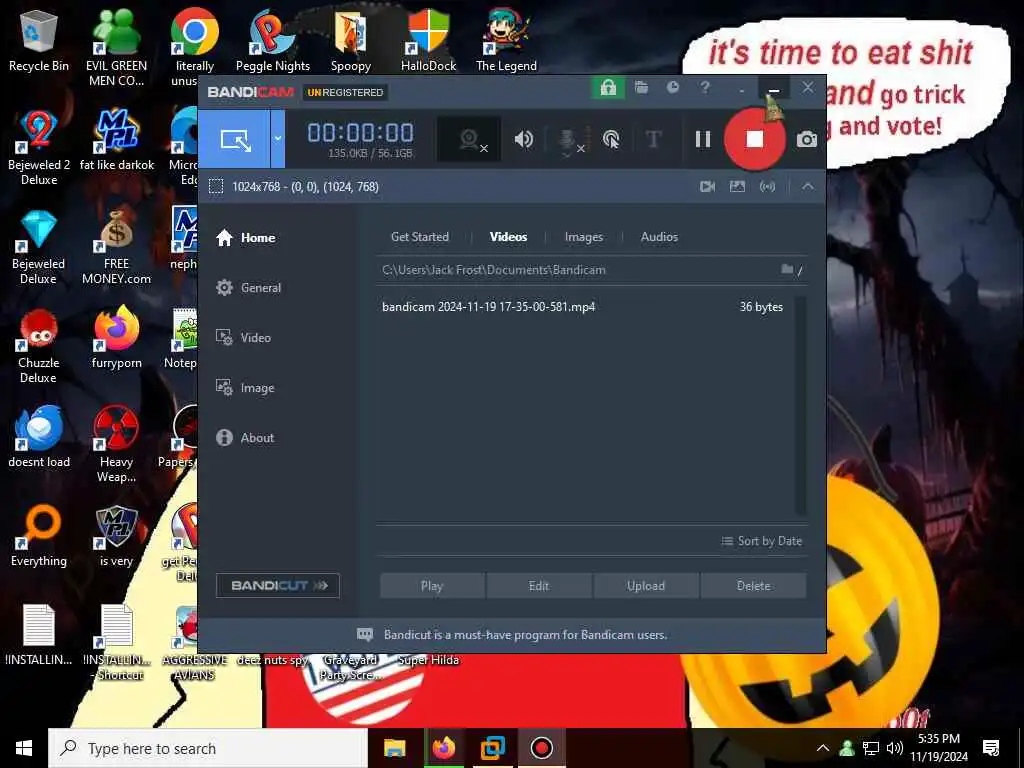Screen dimensions: 1024x768
Task: Open Image settings in sidebar
Action: click(245, 388)
